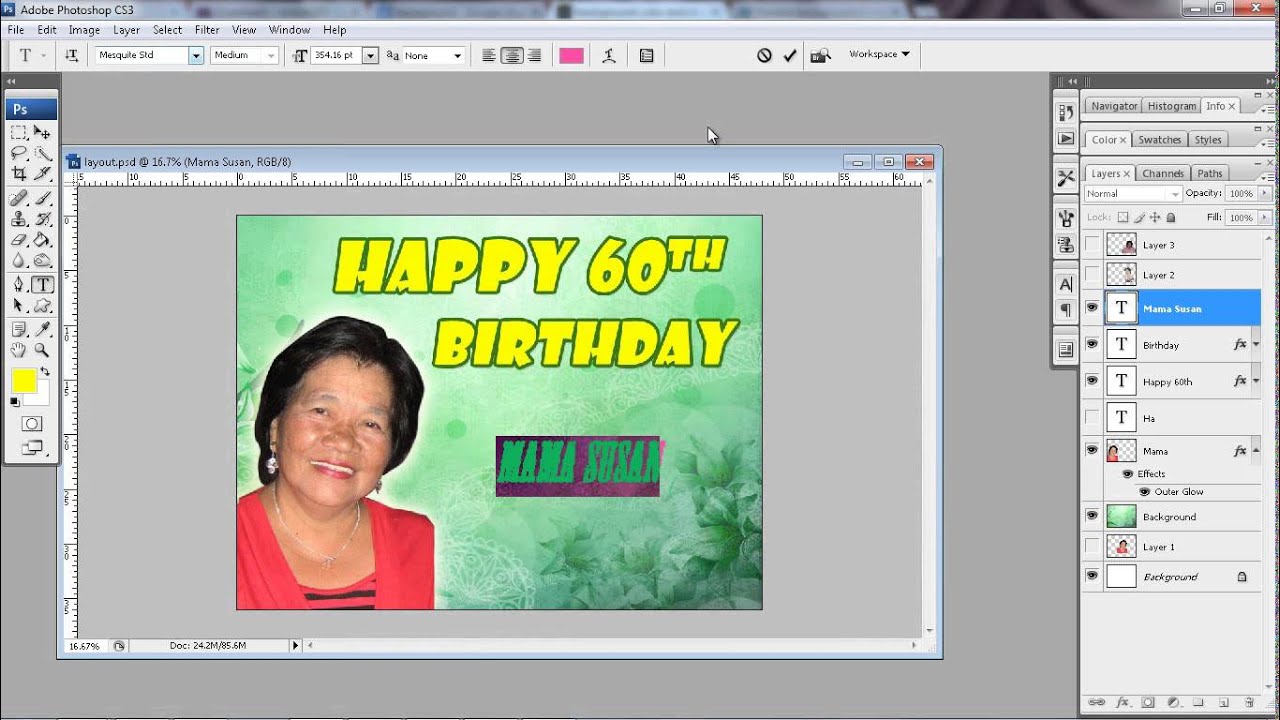Screen dimensions: 1280x720
Task: Select the Crop tool
Action: [19, 173]
